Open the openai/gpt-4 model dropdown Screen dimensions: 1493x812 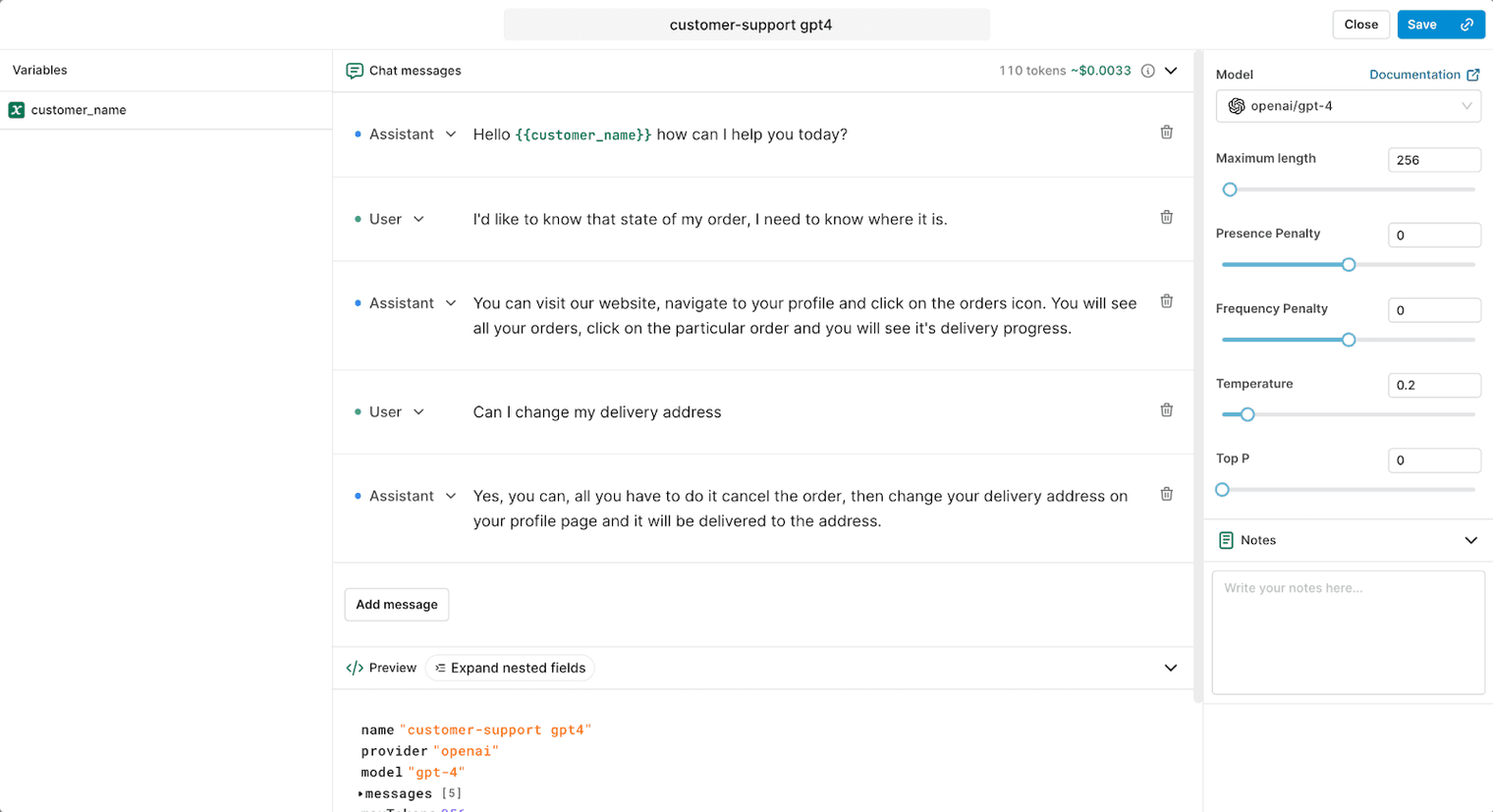pos(1348,106)
